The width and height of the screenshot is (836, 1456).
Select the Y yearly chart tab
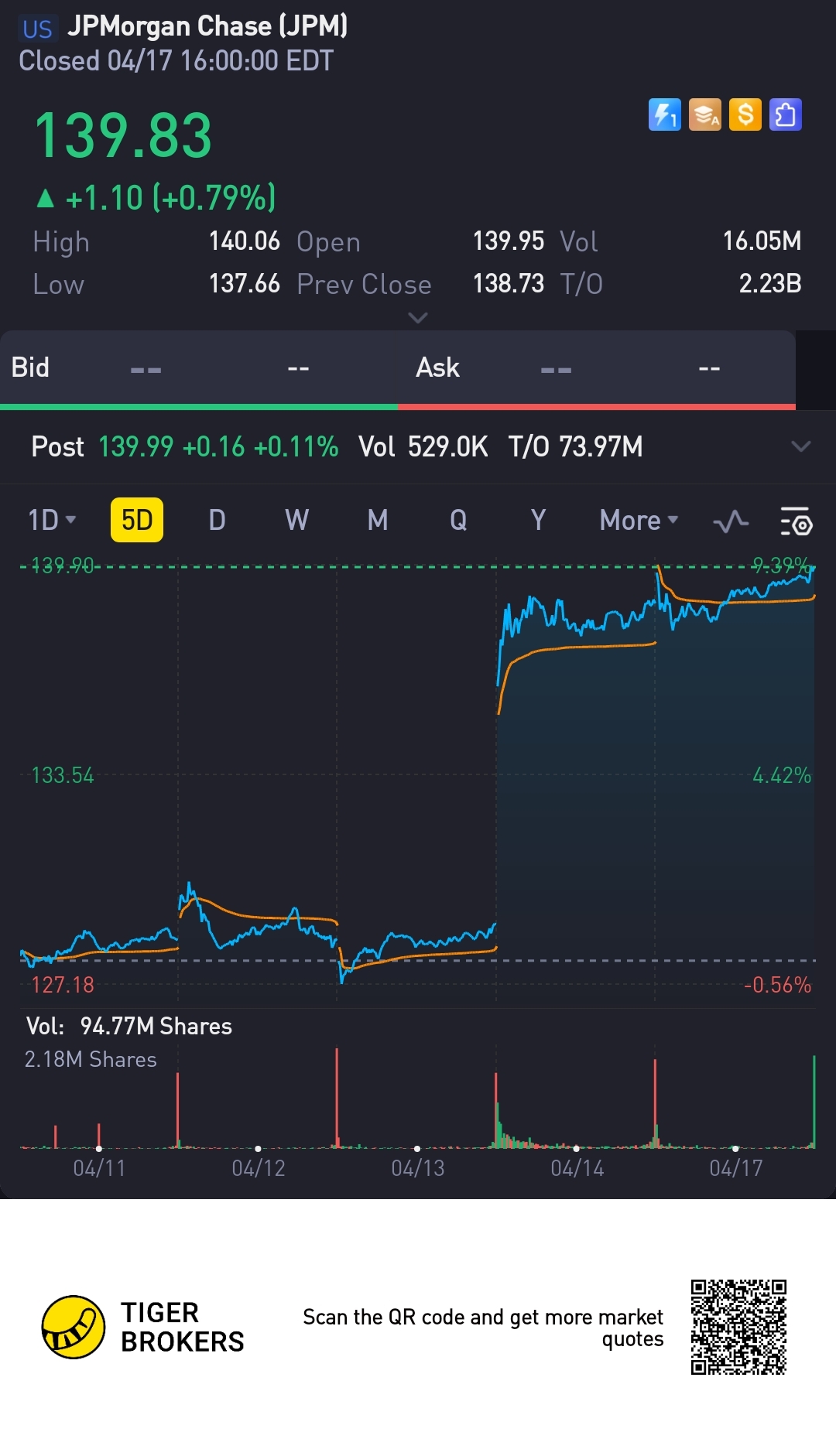pos(538,520)
